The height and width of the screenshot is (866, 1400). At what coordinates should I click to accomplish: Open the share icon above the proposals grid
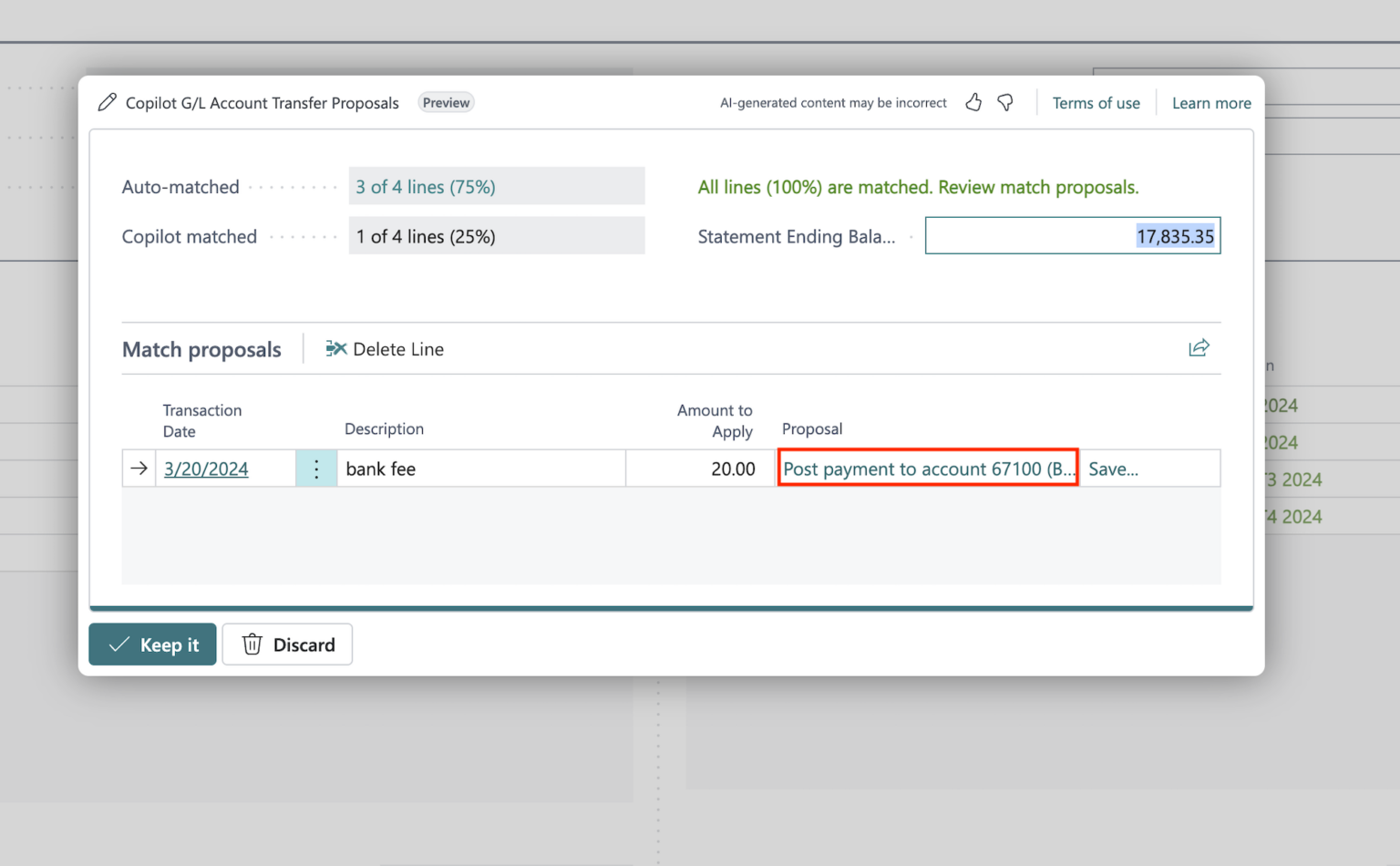pyautogui.click(x=1199, y=347)
